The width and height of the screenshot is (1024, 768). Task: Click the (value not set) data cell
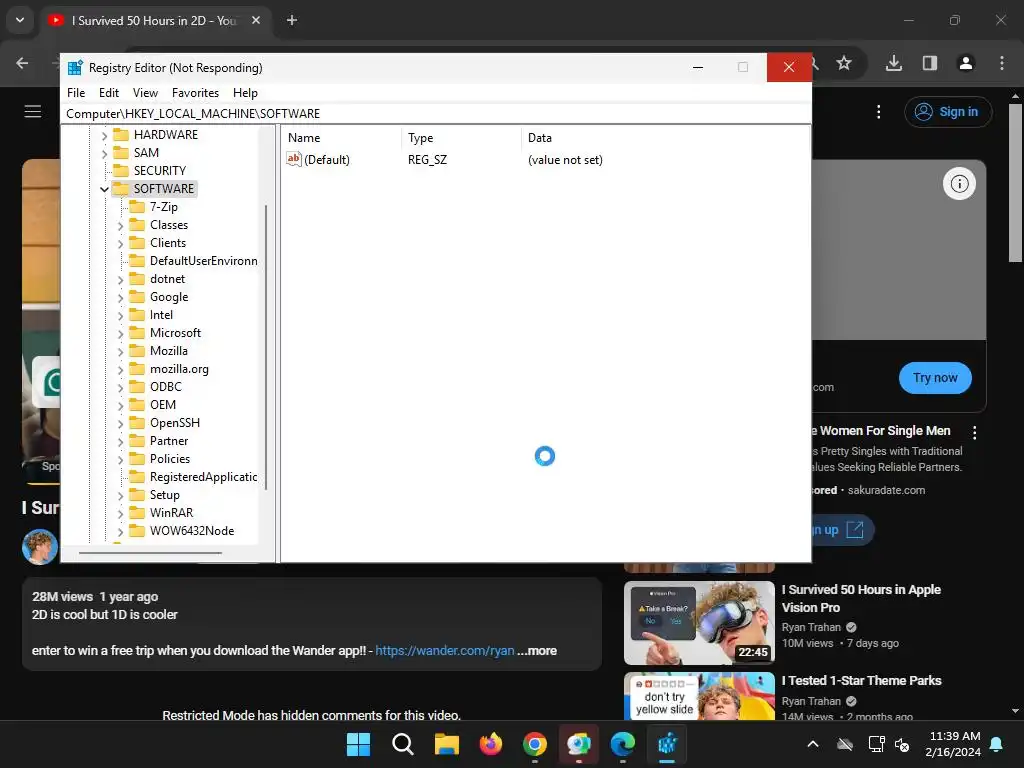pyautogui.click(x=565, y=160)
